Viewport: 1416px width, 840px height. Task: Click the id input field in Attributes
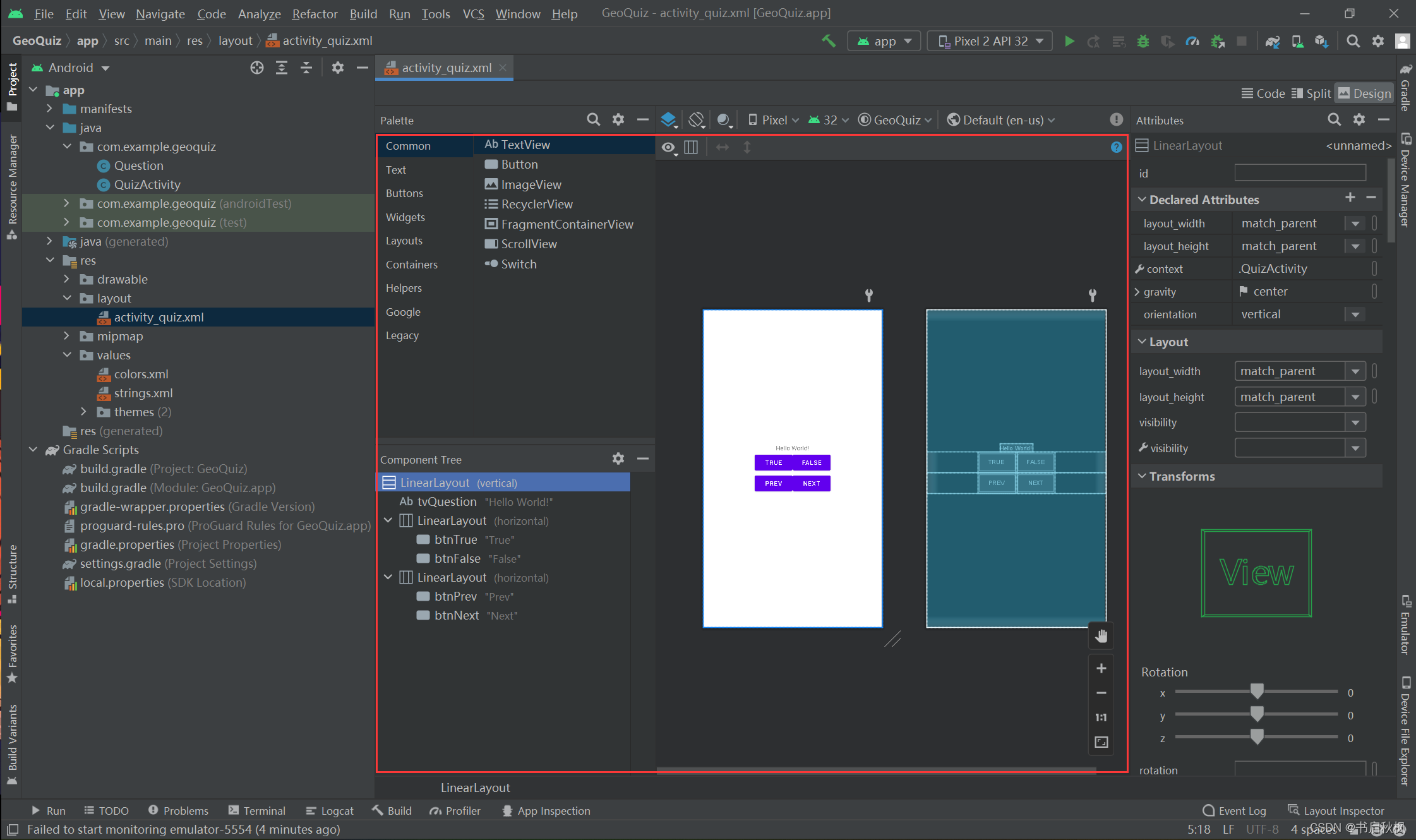pyautogui.click(x=1300, y=172)
